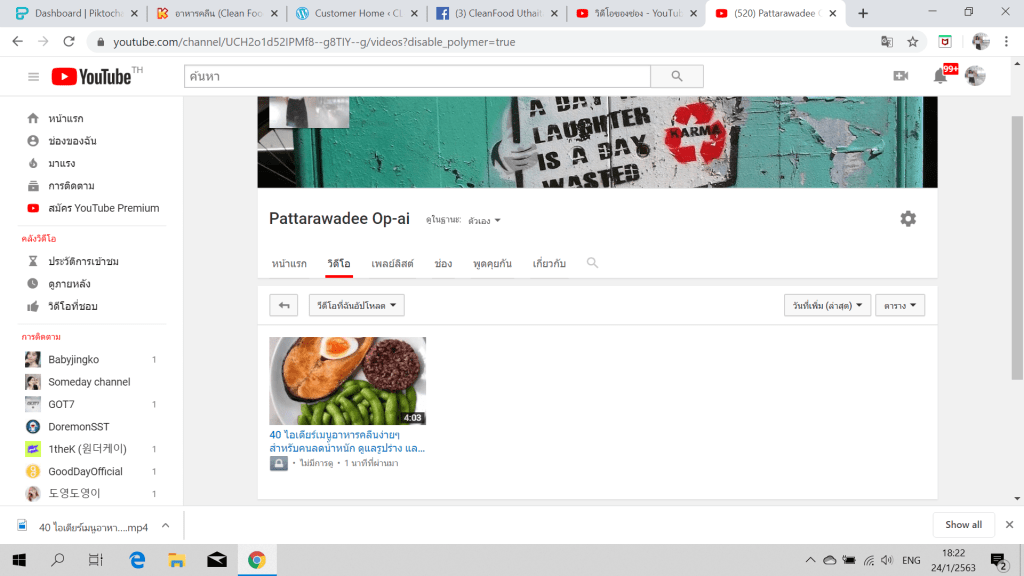This screenshot has height=576, width=1024.
Task: Expand the uploaded videos filter dropdown
Action: [x=356, y=305]
